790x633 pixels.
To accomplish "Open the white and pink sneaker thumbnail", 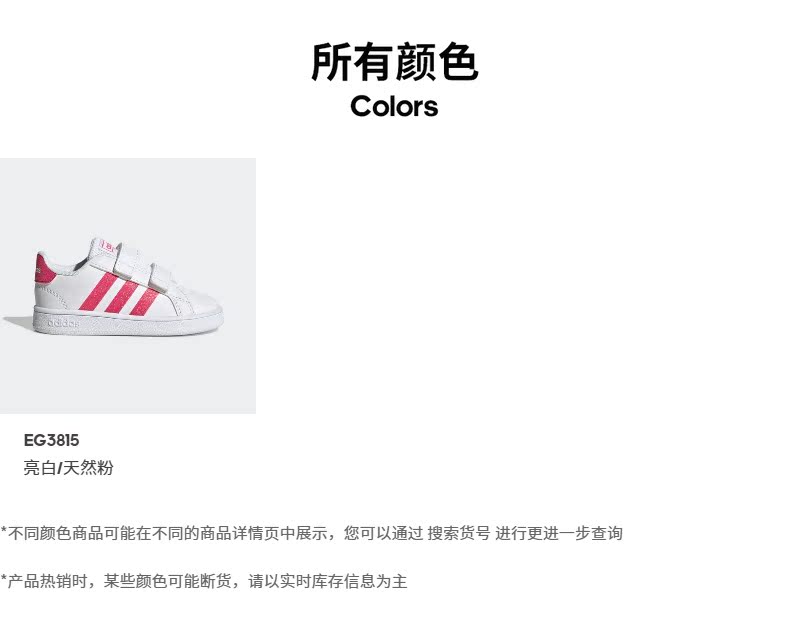I will click(x=128, y=286).
